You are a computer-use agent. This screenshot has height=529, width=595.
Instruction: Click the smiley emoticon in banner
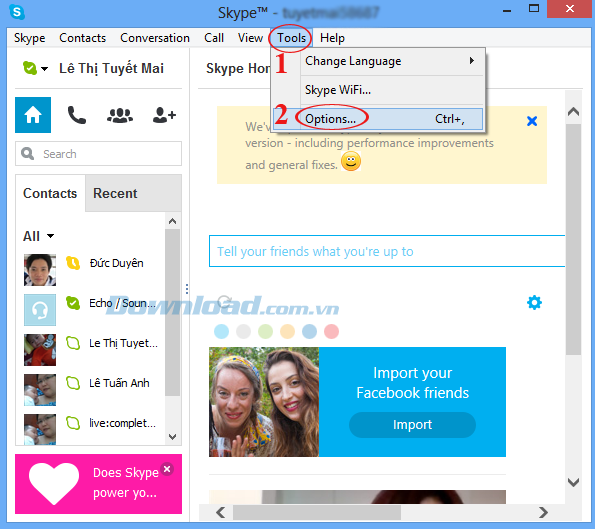point(351,161)
